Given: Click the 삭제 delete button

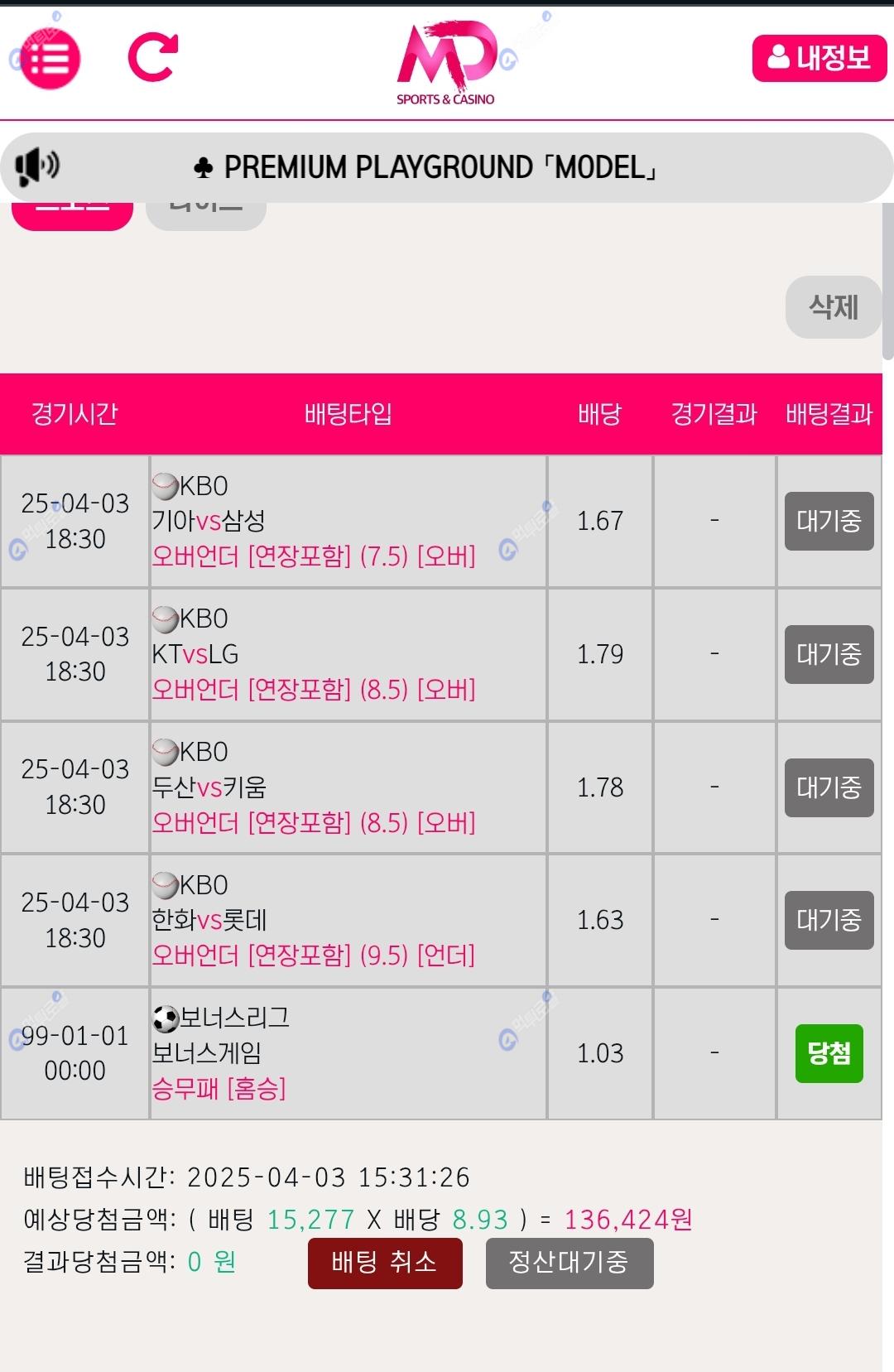Looking at the screenshot, I should point(834,307).
